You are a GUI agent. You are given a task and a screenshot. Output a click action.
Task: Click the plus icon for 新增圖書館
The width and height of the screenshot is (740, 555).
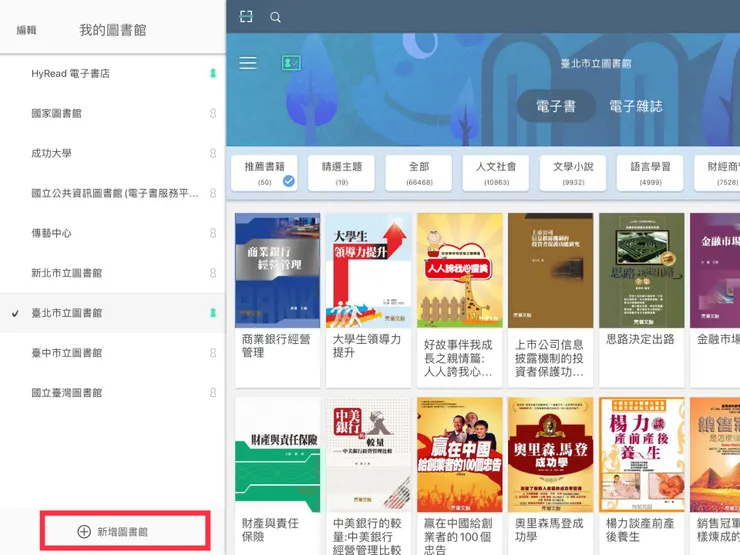click(x=84, y=531)
